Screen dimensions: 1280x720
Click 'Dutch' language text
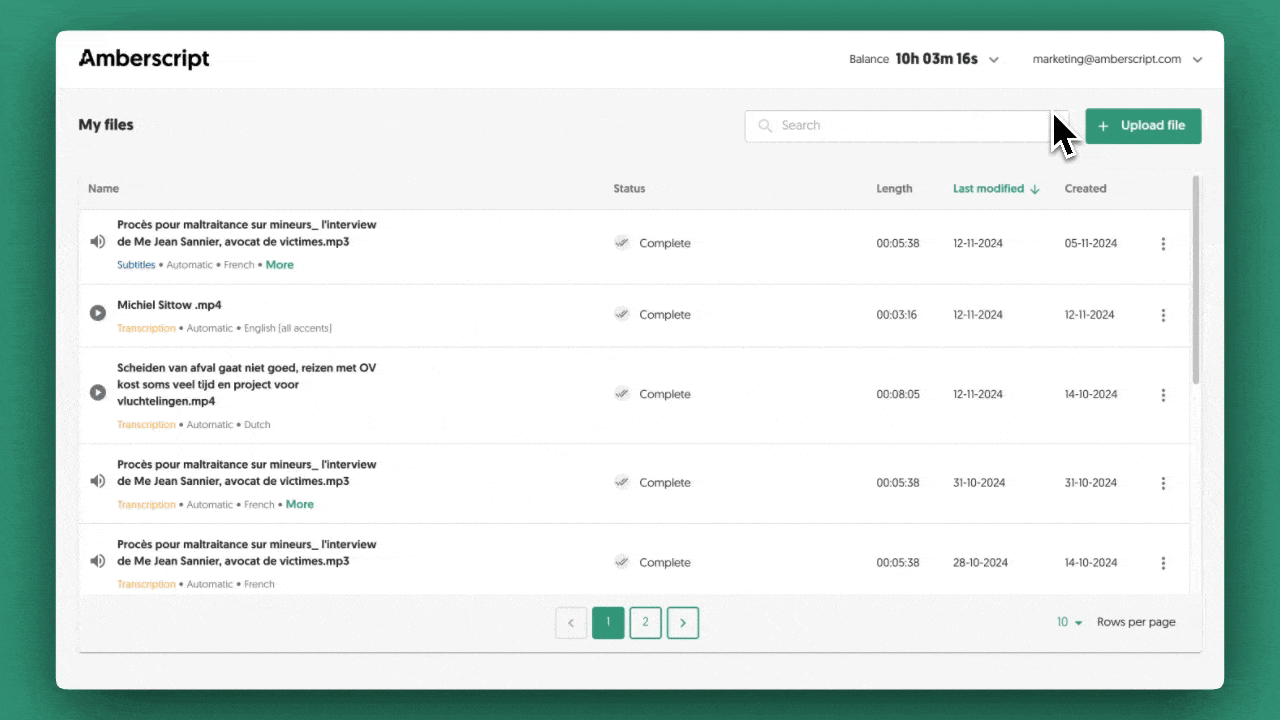pos(258,424)
